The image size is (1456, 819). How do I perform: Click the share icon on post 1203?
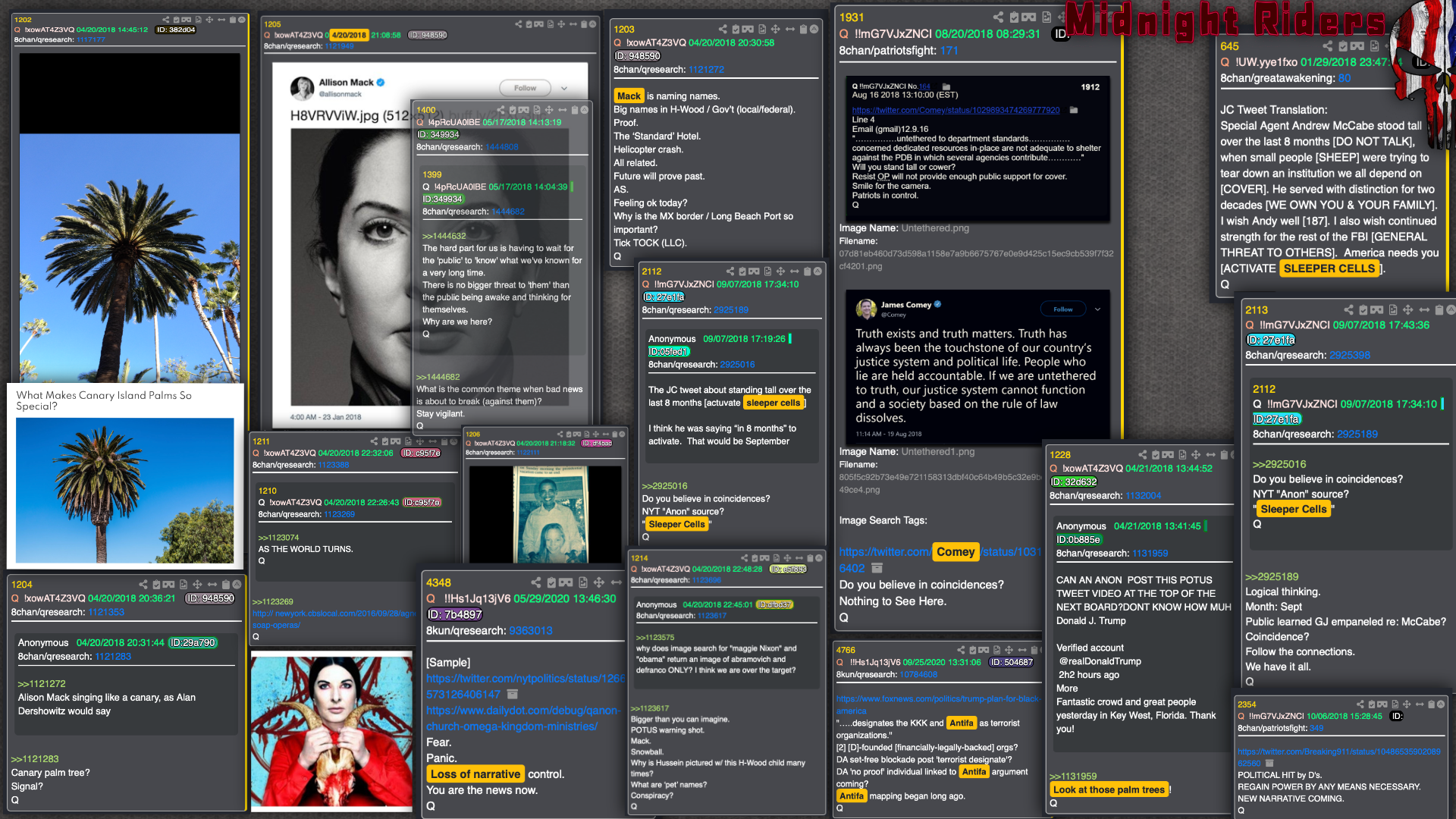[x=723, y=29]
